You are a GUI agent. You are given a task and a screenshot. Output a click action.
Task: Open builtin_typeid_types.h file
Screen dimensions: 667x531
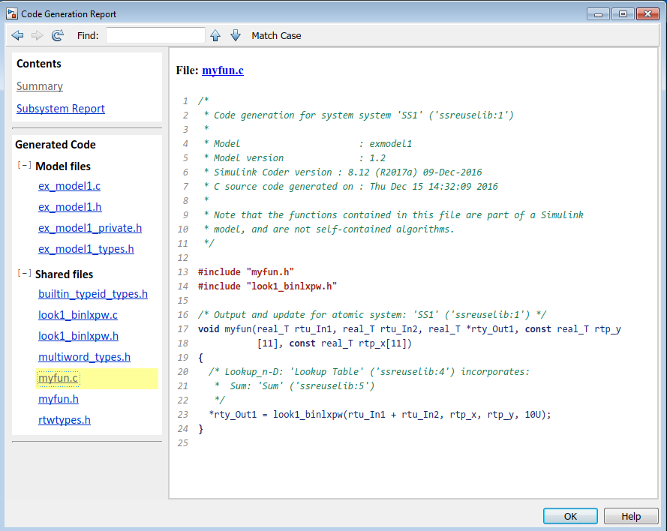pyautogui.click(x=93, y=294)
